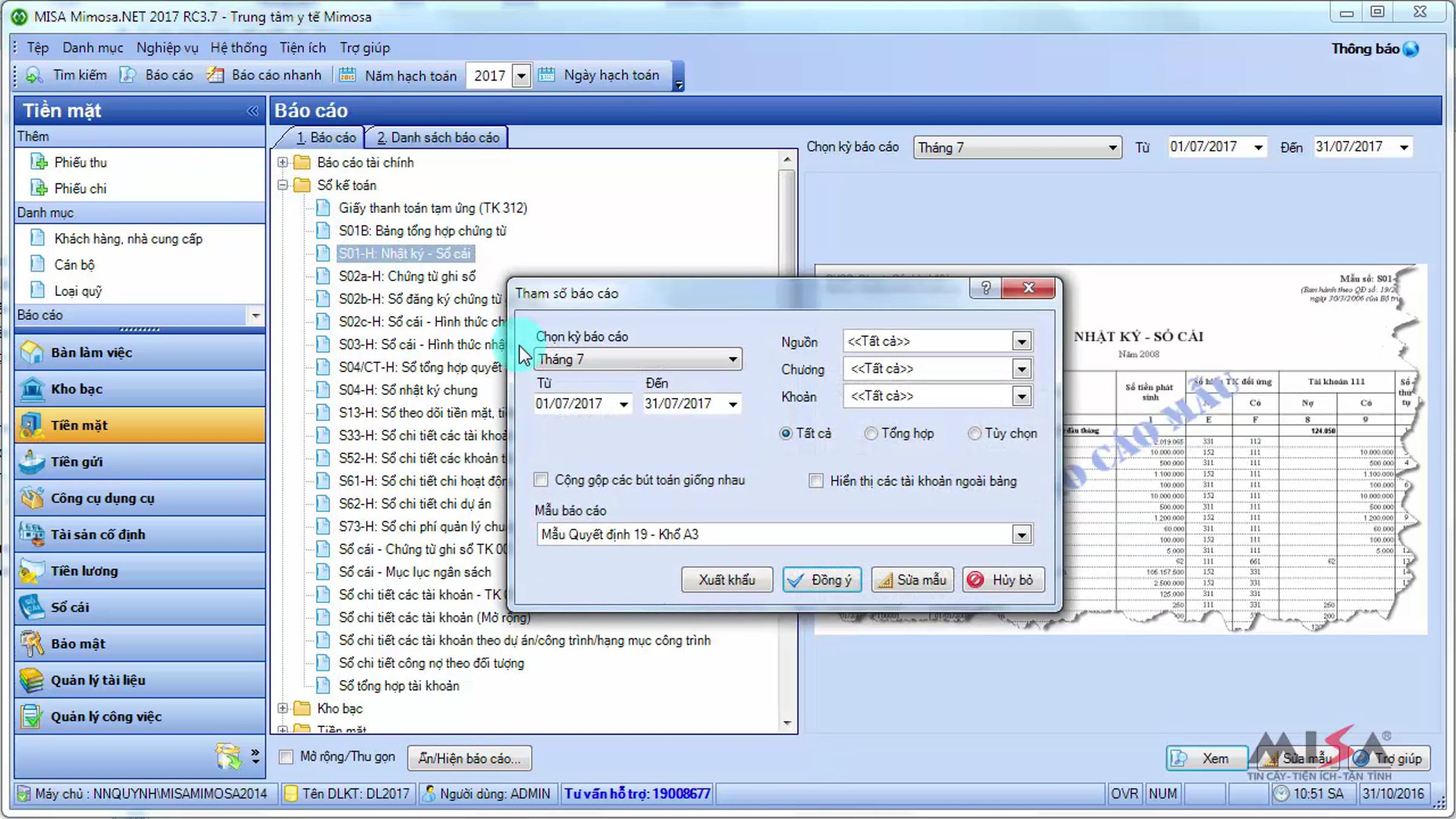This screenshot has height=819, width=1456.
Task: Click the dialog help question-mark button
Action: [x=985, y=288]
